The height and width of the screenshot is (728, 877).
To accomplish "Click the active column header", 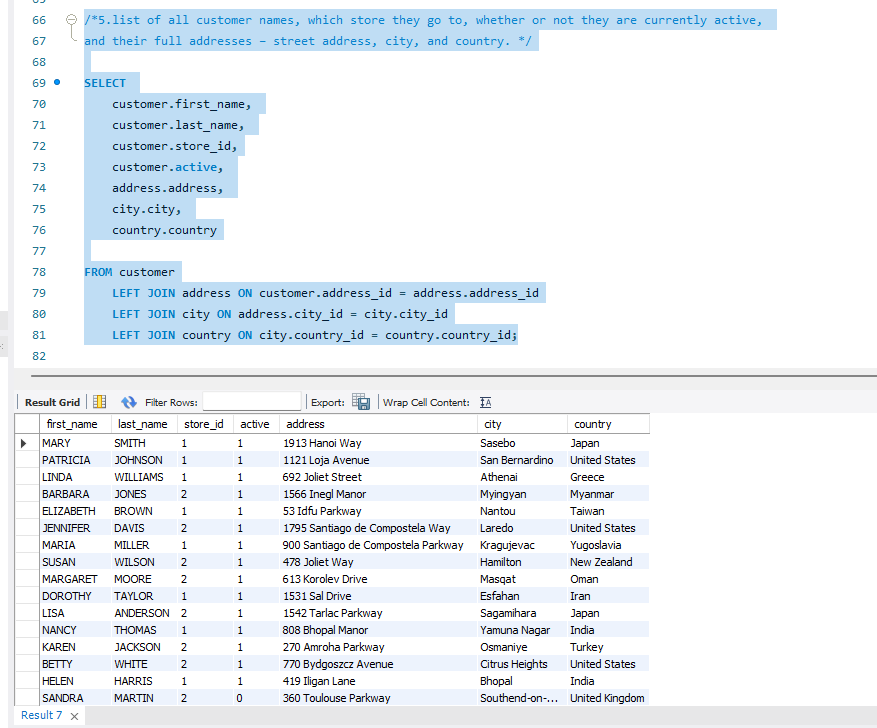I will pos(254,423).
